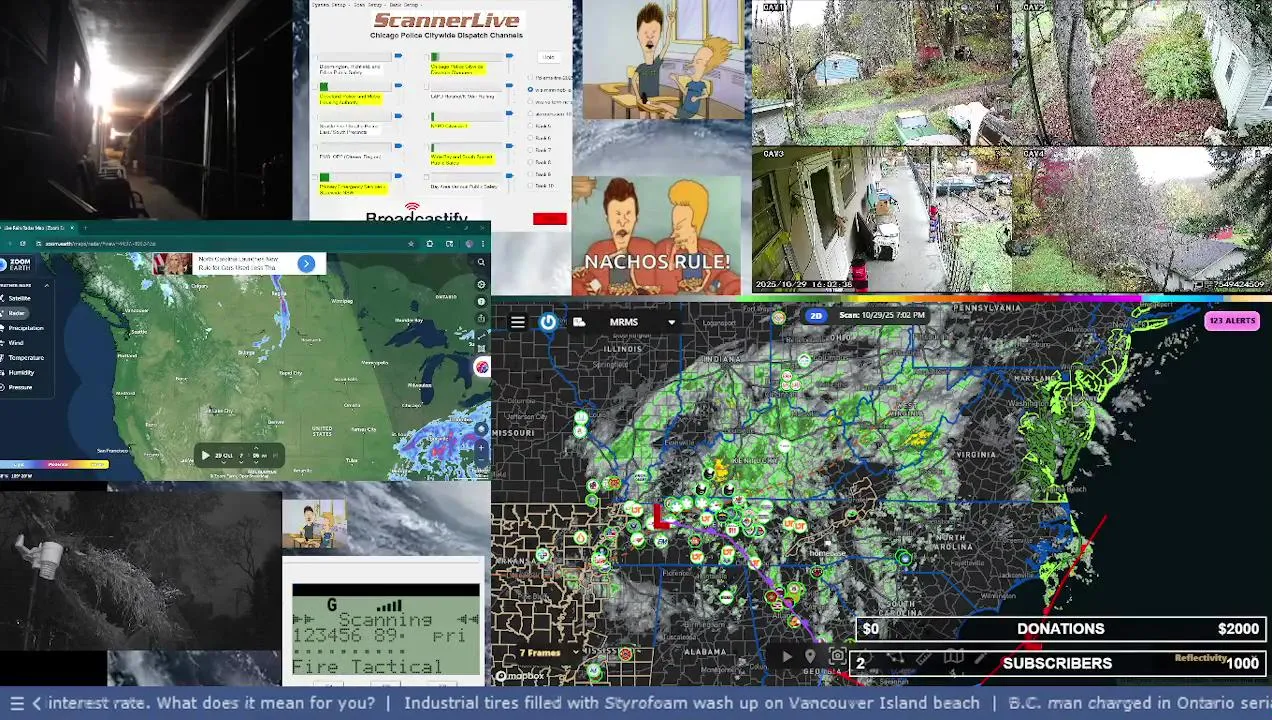The height and width of the screenshot is (720, 1272).
Task: Play the Zoom Earth radar animation
Action: pos(206,455)
